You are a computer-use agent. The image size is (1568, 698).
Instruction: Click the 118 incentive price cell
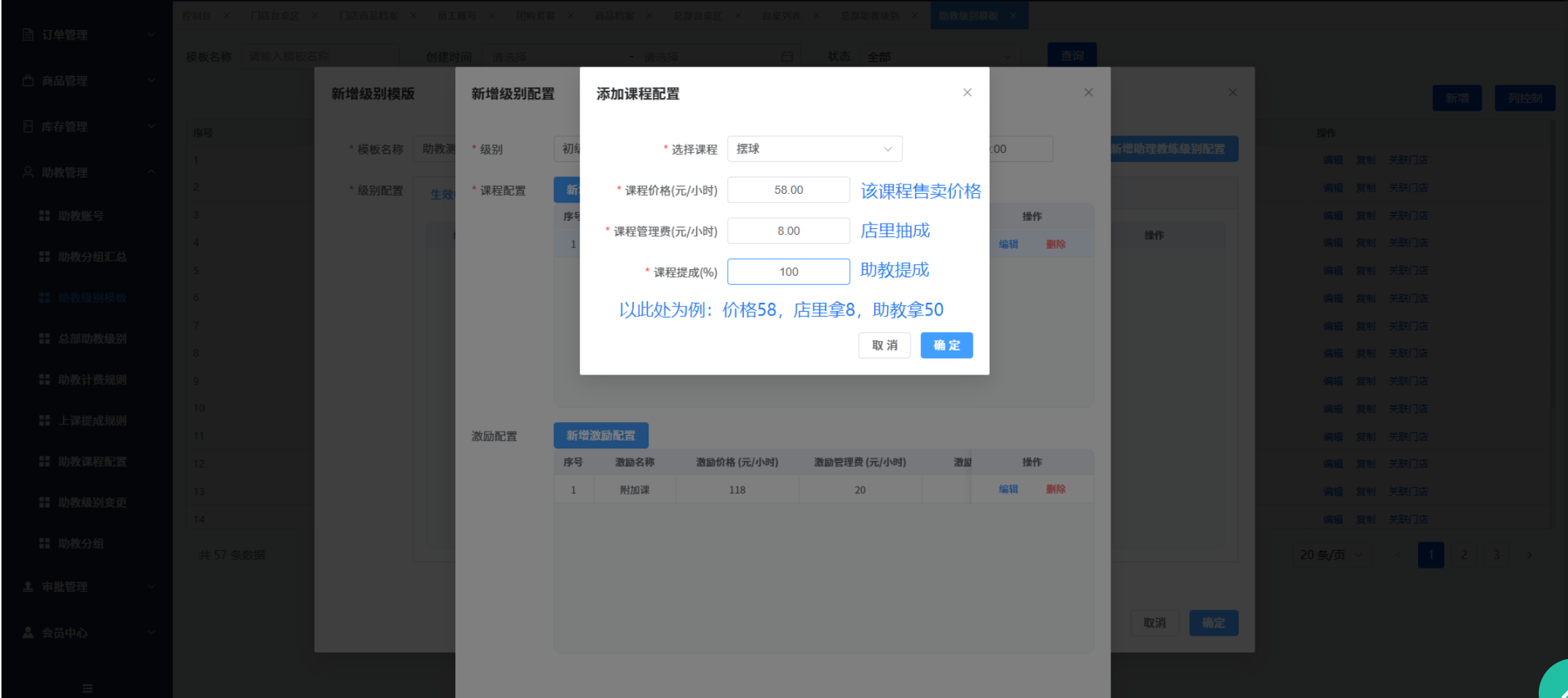point(737,489)
